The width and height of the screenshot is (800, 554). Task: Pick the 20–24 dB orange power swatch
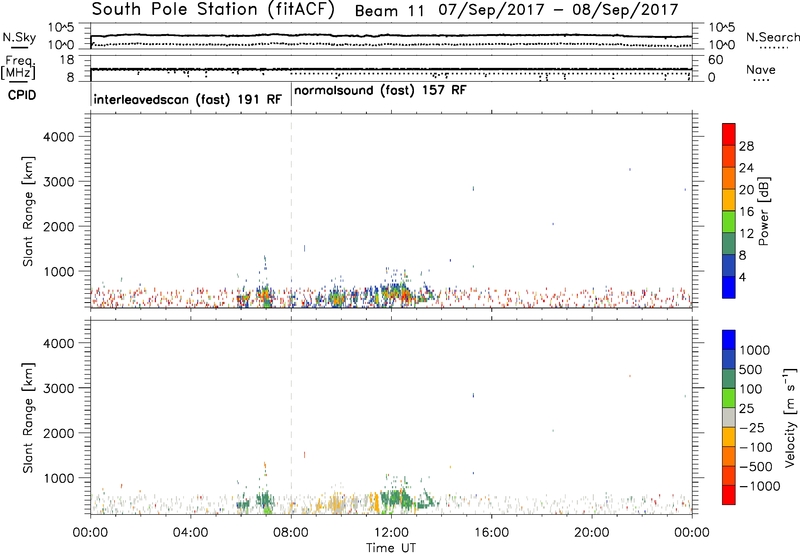point(729,178)
